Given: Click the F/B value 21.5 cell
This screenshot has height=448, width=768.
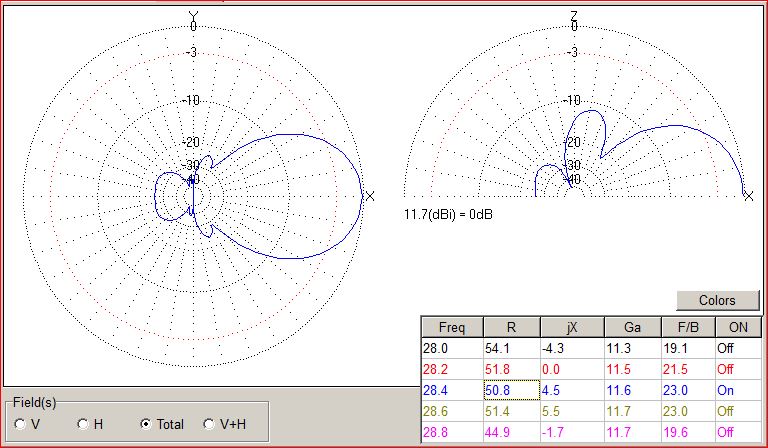Looking at the screenshot, I should click(688, 369).
